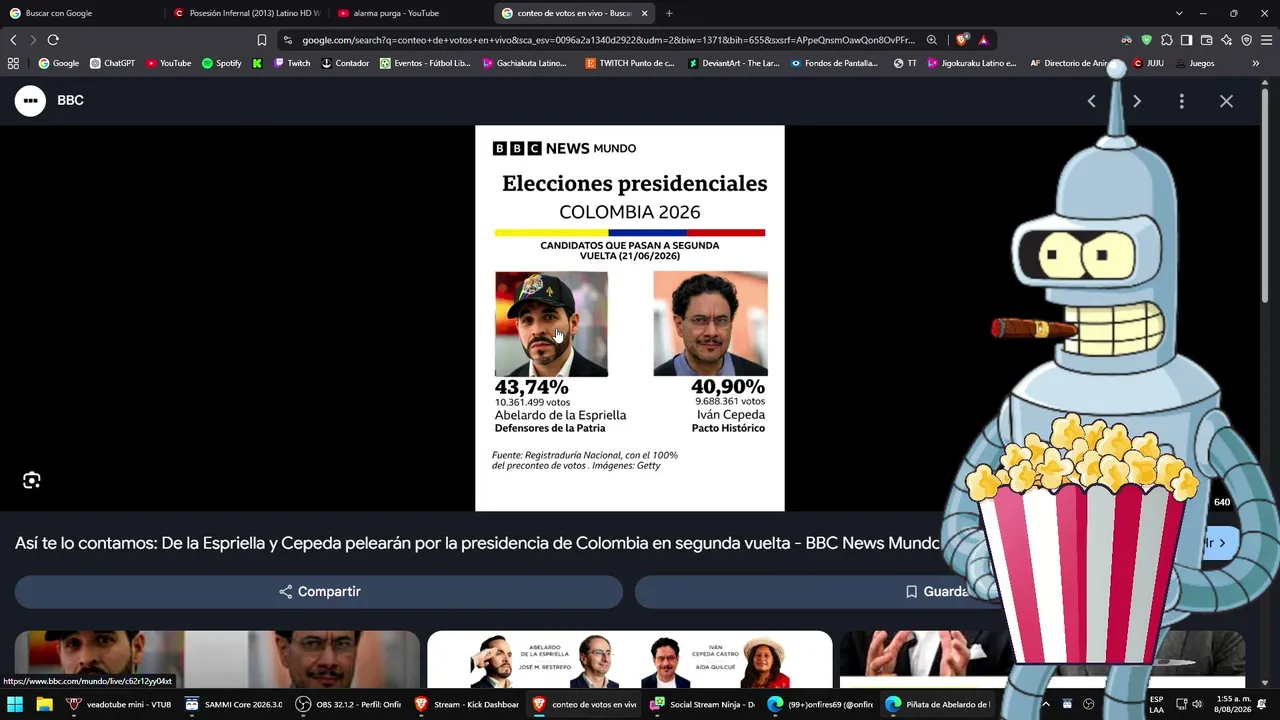Screen dimensions: 1280x720
Task: Click the Compartir share button
Action: (x=319, y=591)
